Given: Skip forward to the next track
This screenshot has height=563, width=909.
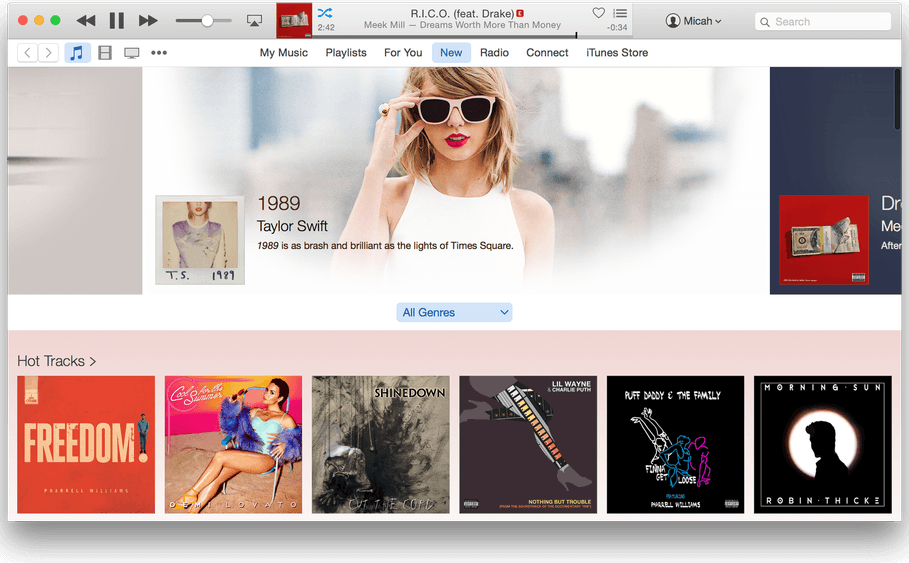Looking at the screenshot, I should coord(148,21).
